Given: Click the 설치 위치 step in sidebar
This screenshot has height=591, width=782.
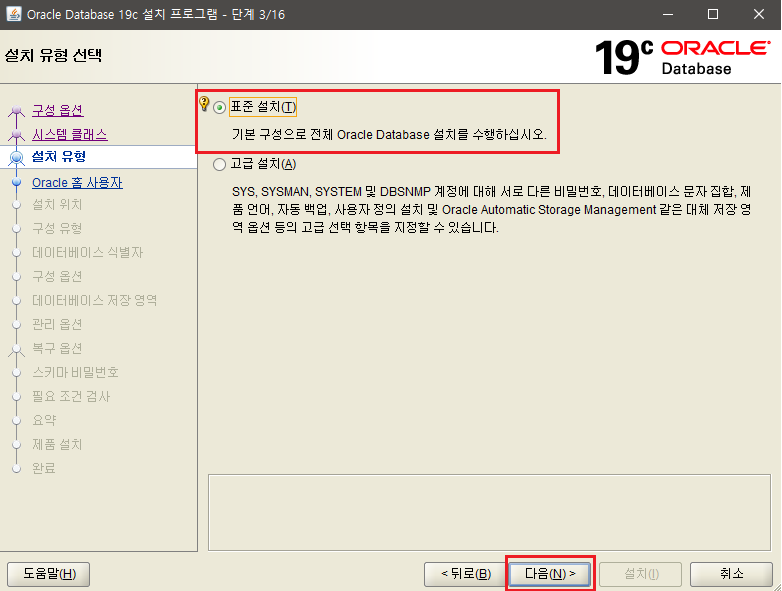Looking at the screenshot, I should (x=57, y=204).
